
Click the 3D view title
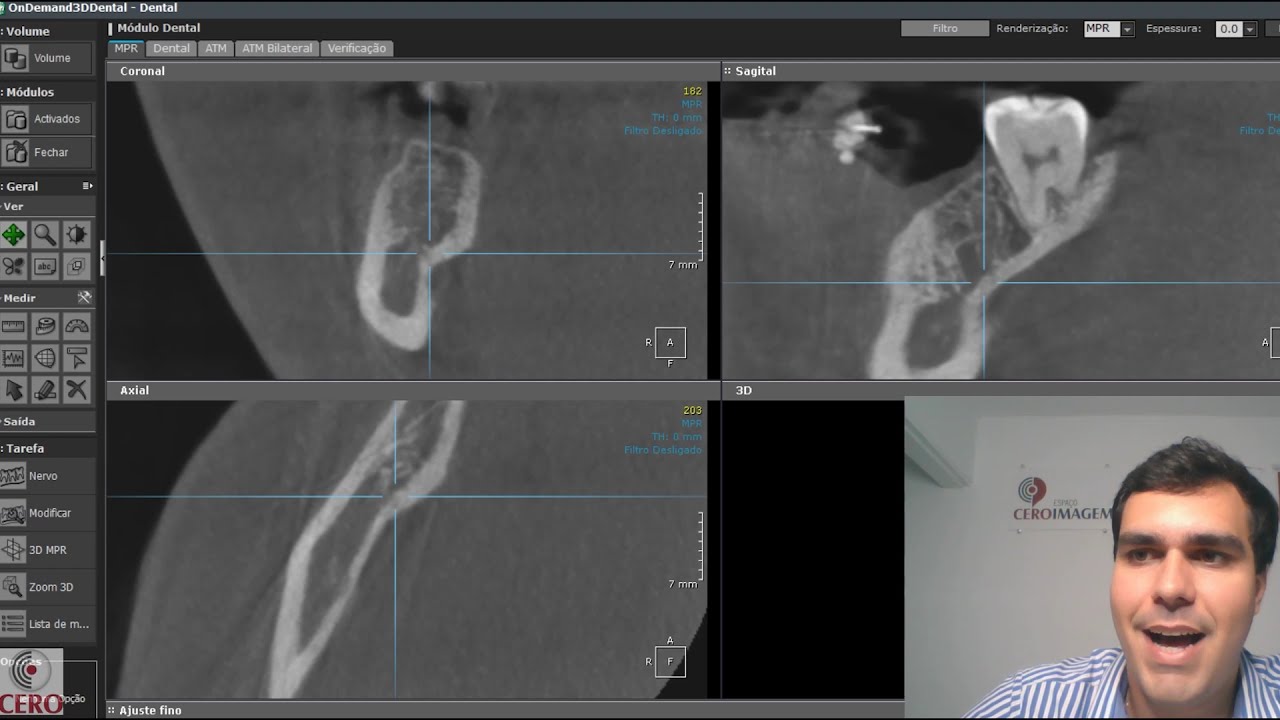743,390
